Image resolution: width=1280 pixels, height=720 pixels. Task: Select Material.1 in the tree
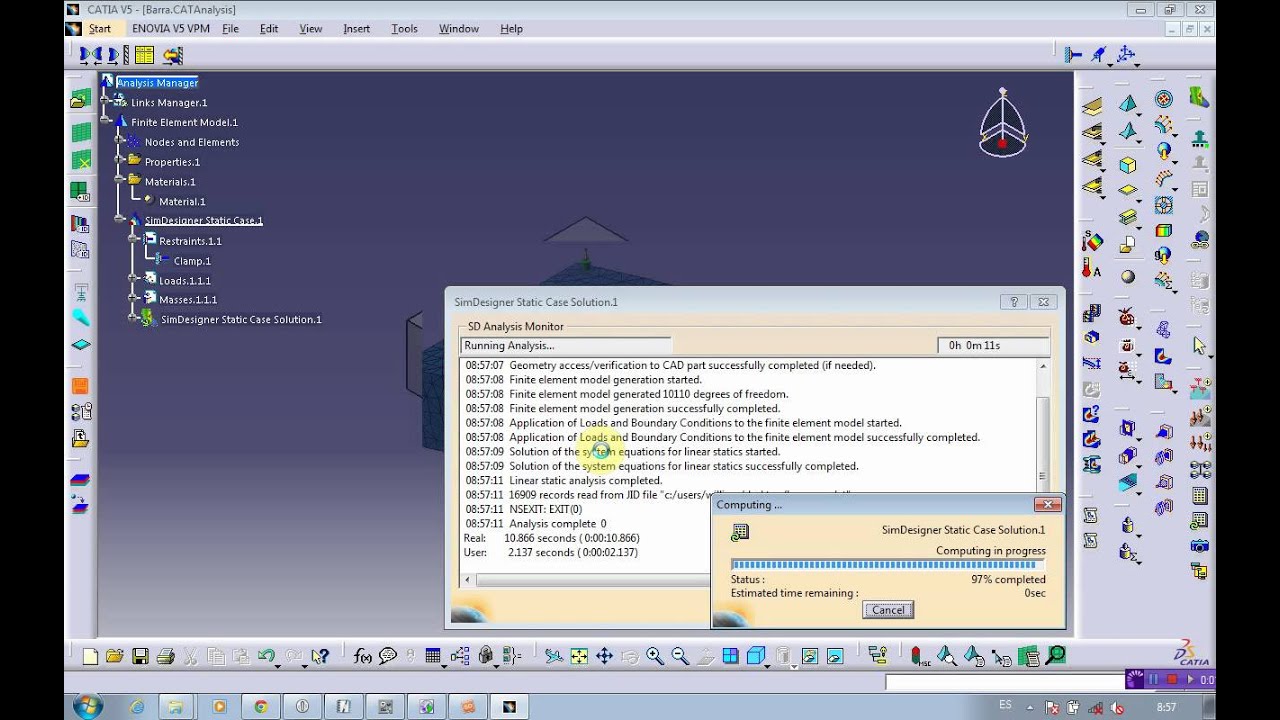tap(182, 201)
